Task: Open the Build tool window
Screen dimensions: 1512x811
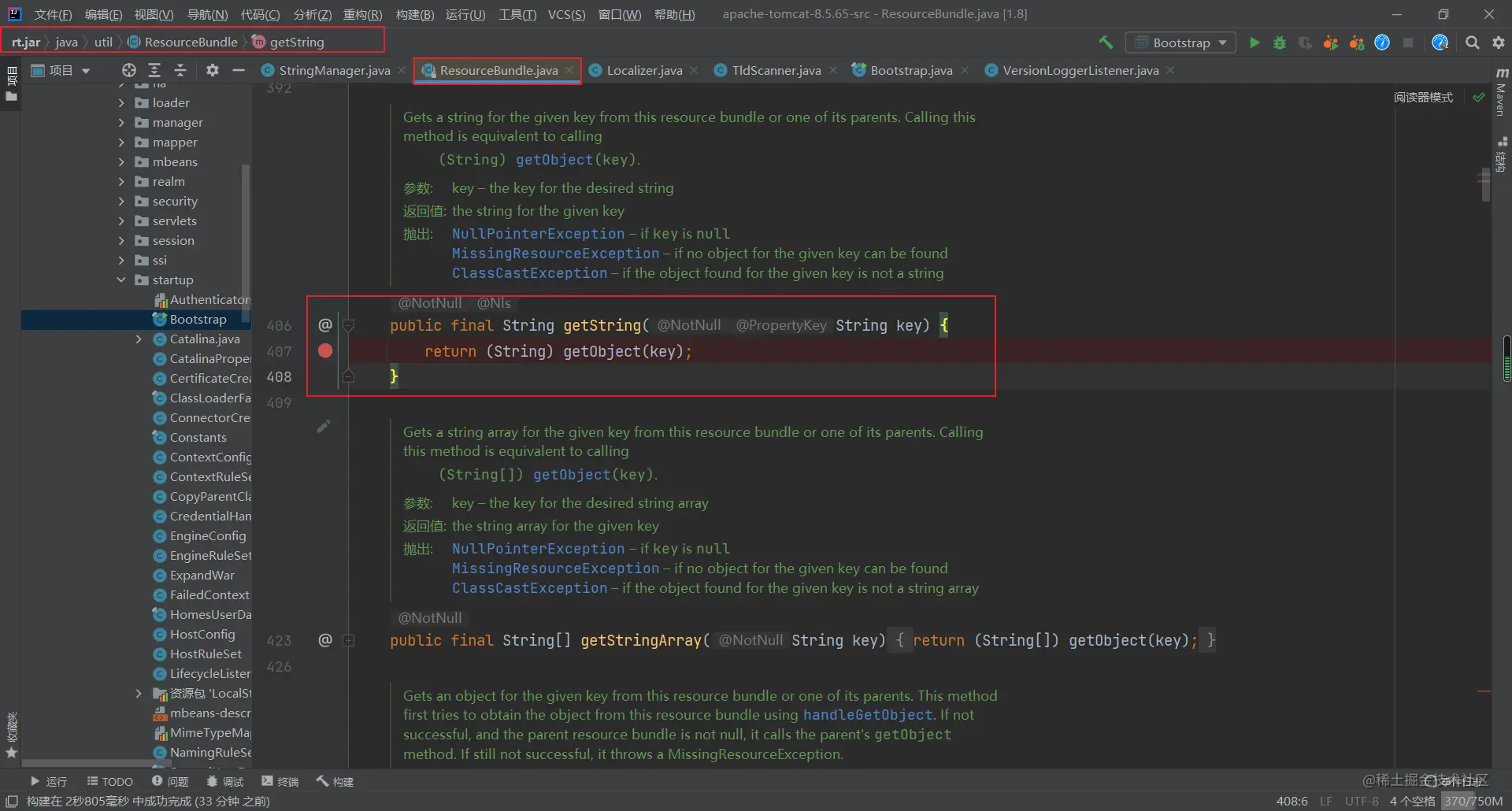Action: click(335, 781)
